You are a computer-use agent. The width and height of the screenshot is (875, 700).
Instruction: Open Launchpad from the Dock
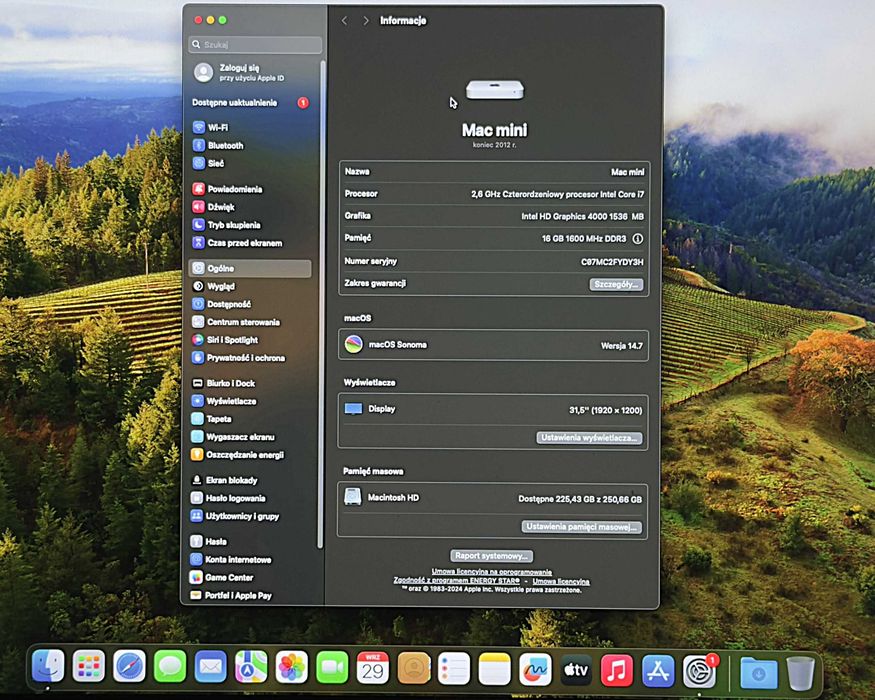click(89, 666)
